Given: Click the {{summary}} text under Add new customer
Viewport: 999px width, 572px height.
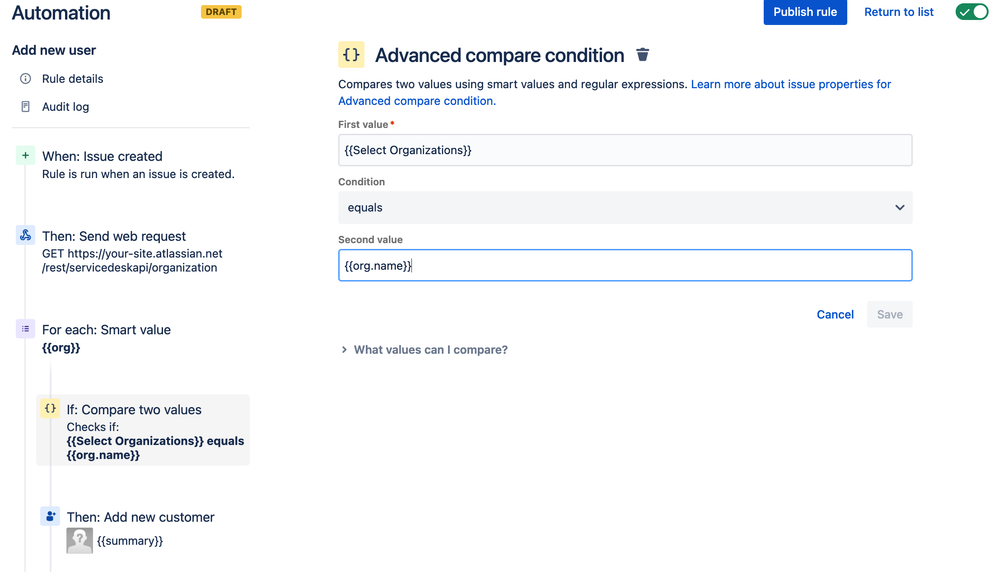Looking at the screenshot, I should [130, 541].
